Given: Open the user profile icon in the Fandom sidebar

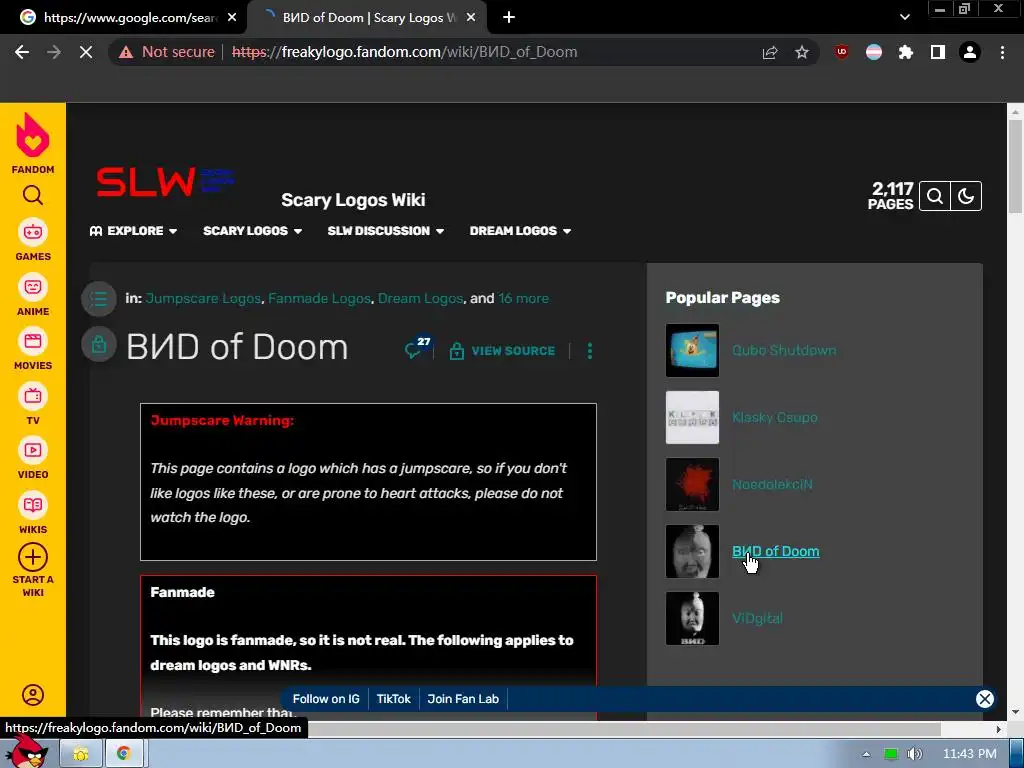Looking at the screenshot, I should [33, 695].
